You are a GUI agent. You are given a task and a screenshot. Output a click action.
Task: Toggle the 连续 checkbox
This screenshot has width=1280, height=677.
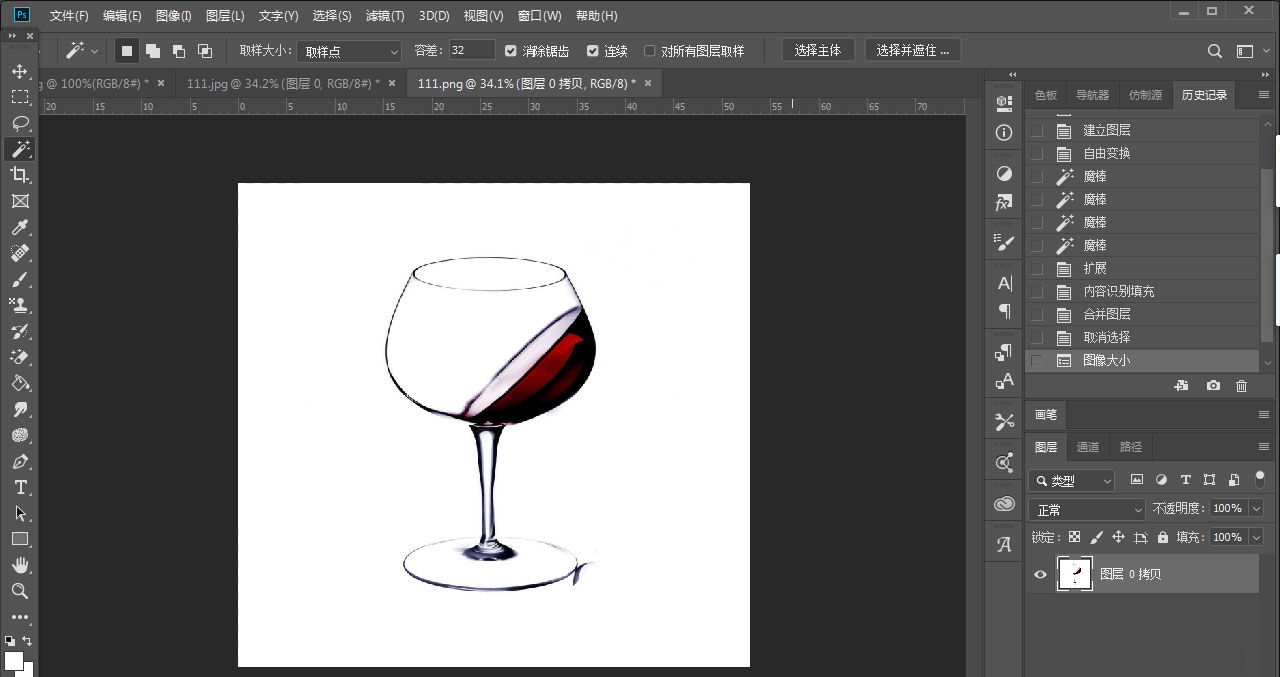pos(593,51)
